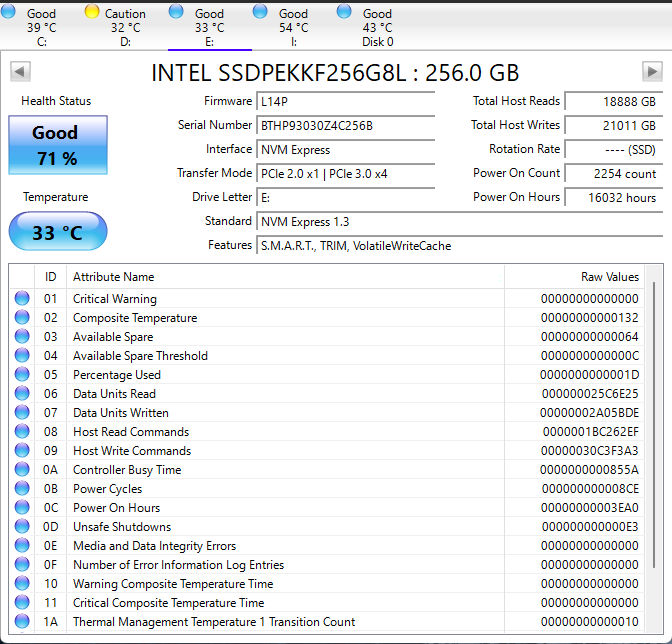
Task: Click status icon of Available Spare row 03
Action: point(22,336)
